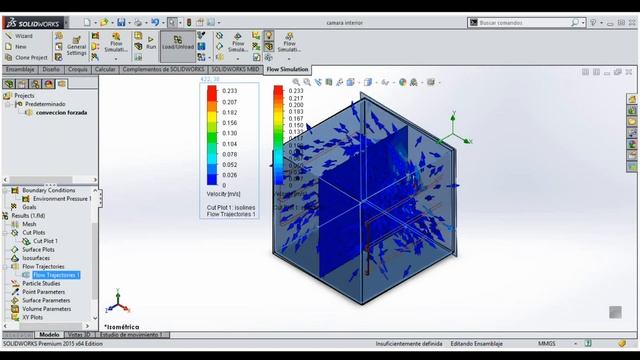Screen dimensions: 640x360
Task: Run the simulation solver
Action: [151, 42]
